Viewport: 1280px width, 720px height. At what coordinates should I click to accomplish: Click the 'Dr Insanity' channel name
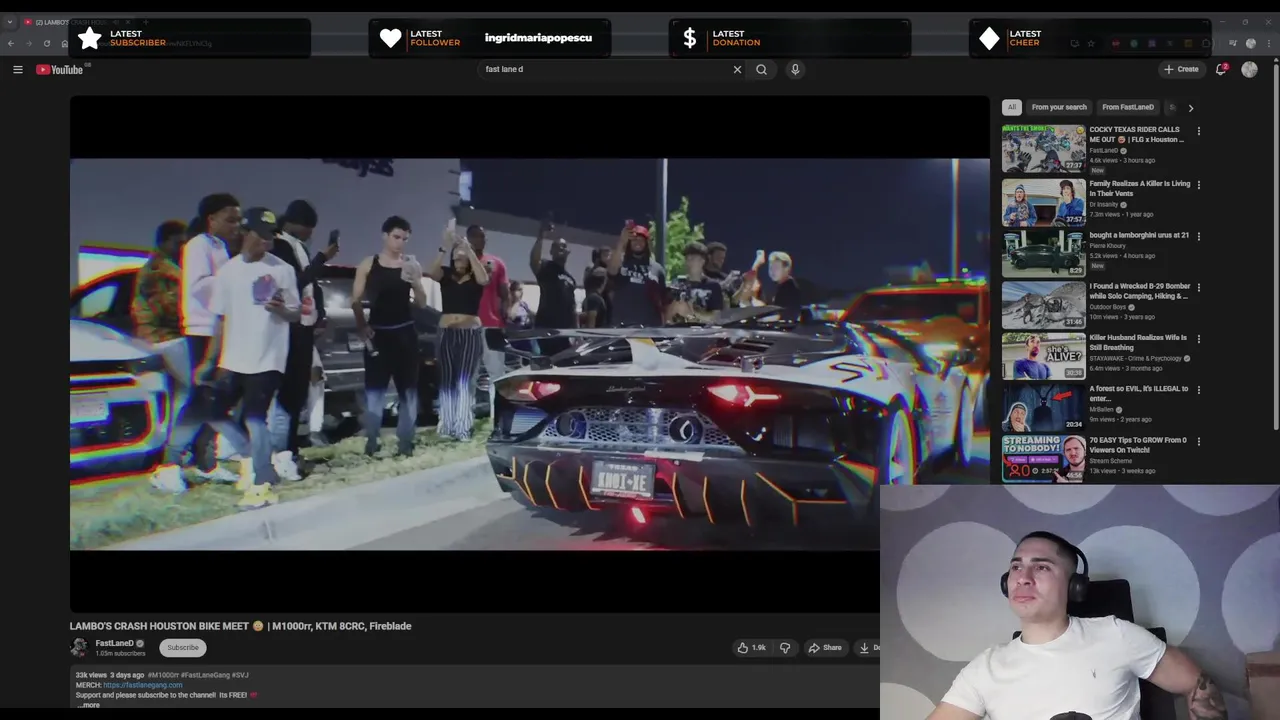[1104, 204]
